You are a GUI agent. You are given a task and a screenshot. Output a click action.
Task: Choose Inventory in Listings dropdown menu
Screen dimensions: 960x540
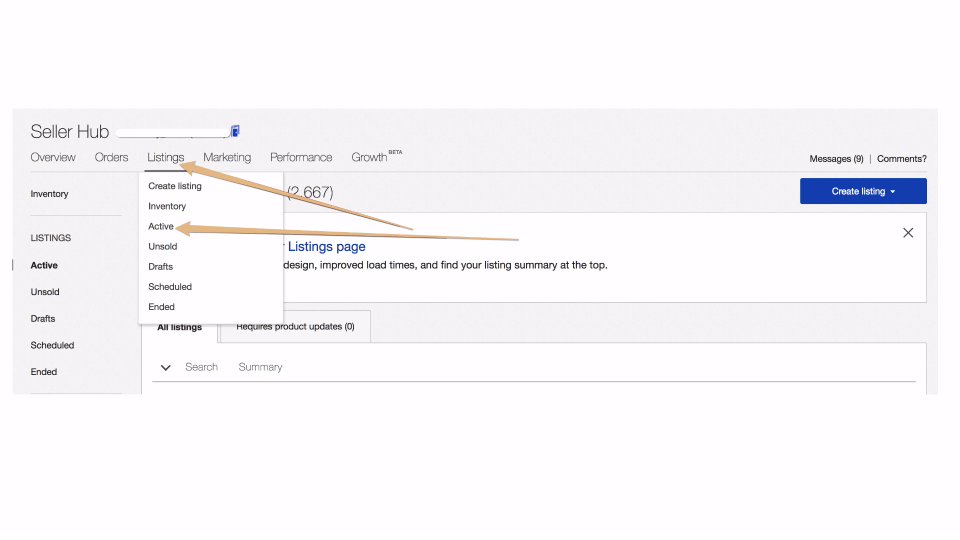pyautogui.click(x=167, y=206)
